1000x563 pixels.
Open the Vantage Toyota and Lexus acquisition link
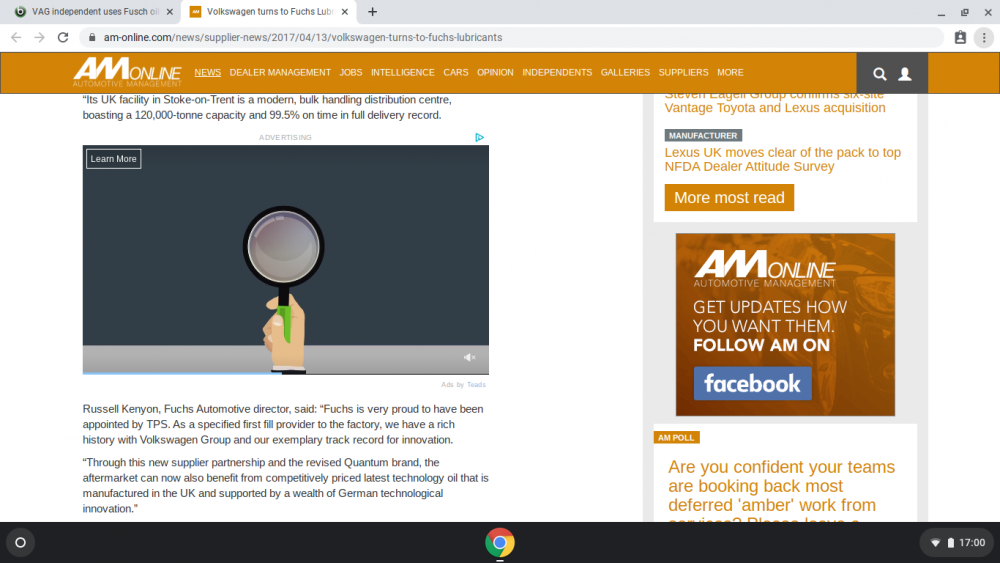click(x=775, y=105)
